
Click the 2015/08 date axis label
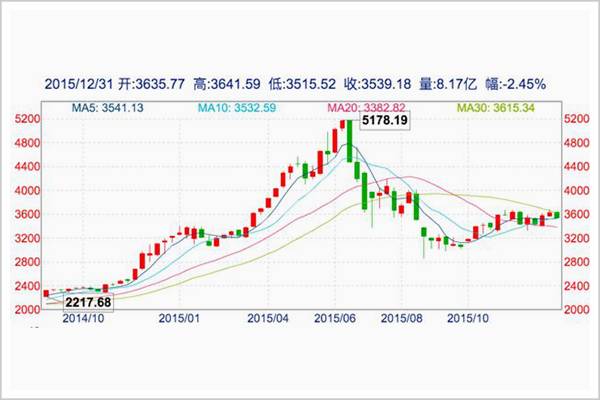coord(401,318)
